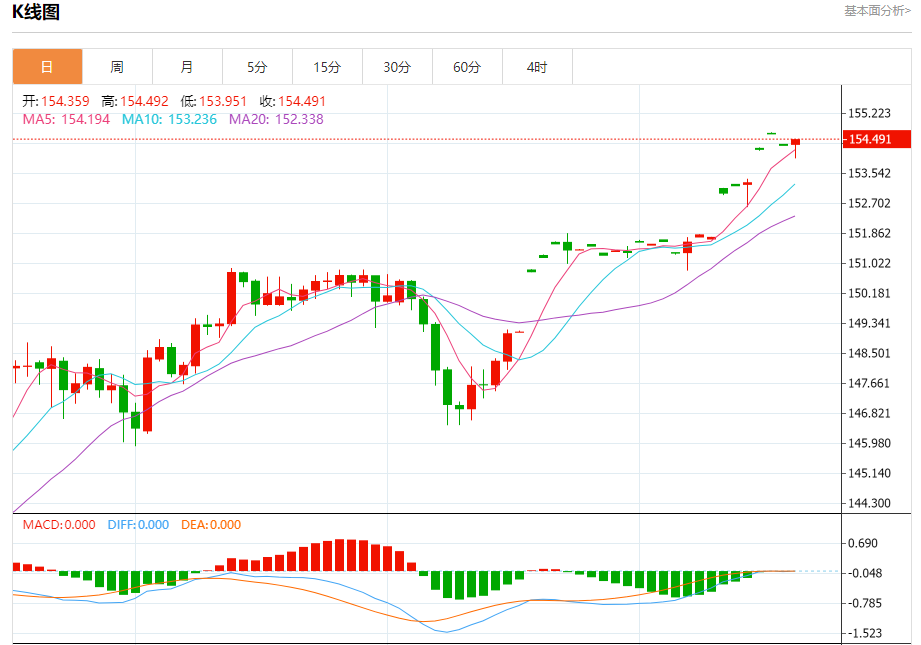
Task: Click the MA5 indicator label
Action: pos(66,119)
